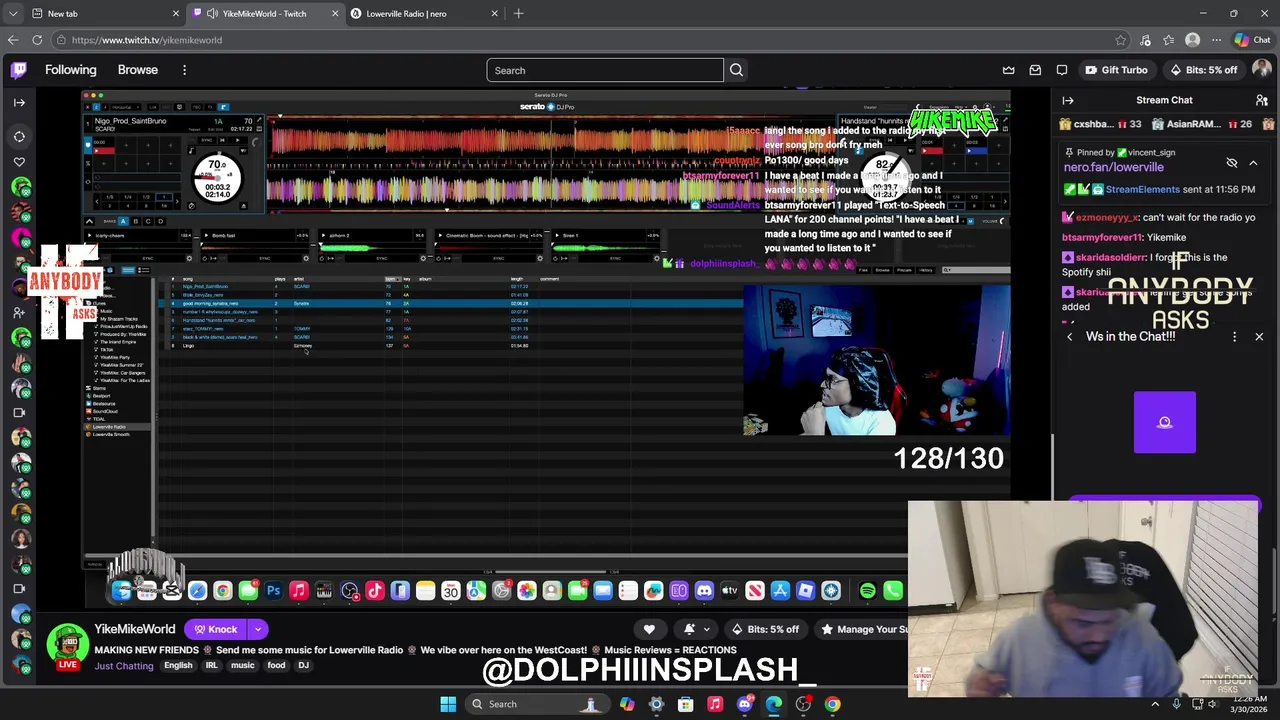Click the Twitch search magnifier button
1280x720 pixels.
coord(736,70)
